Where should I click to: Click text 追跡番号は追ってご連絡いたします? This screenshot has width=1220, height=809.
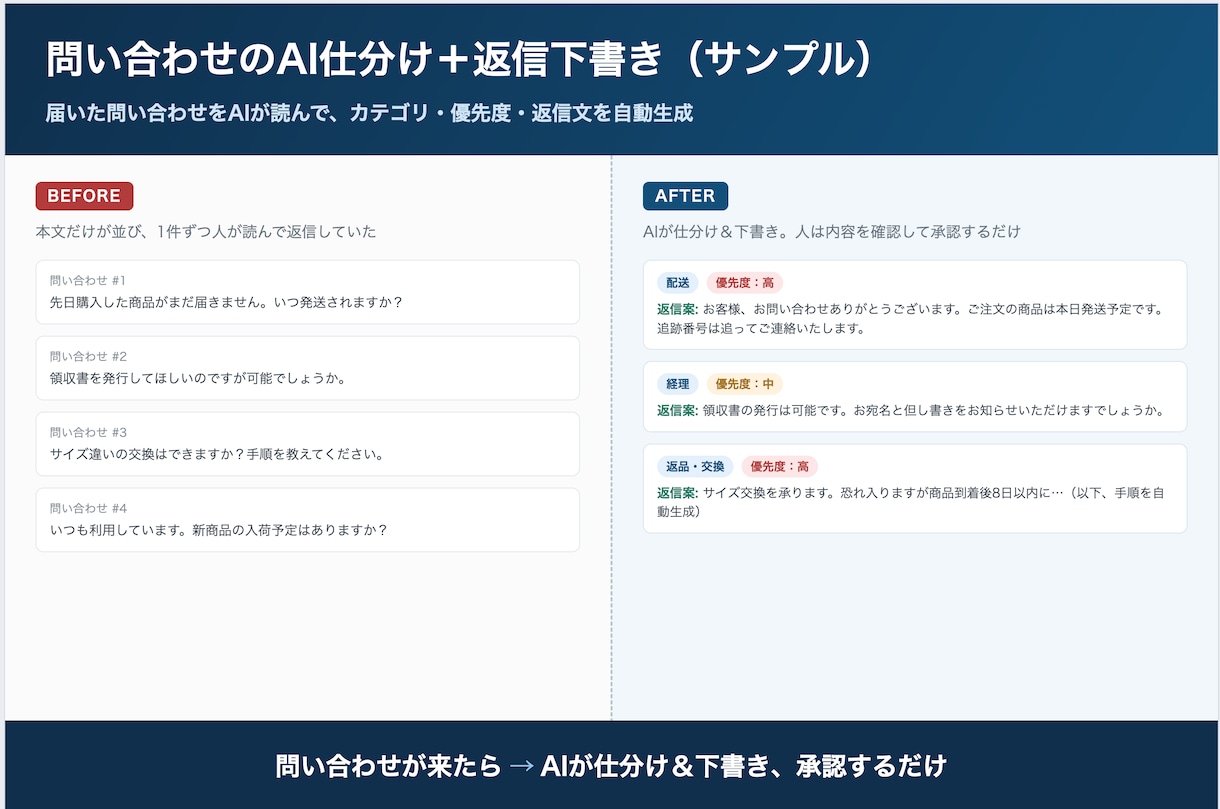click(760, 328)
